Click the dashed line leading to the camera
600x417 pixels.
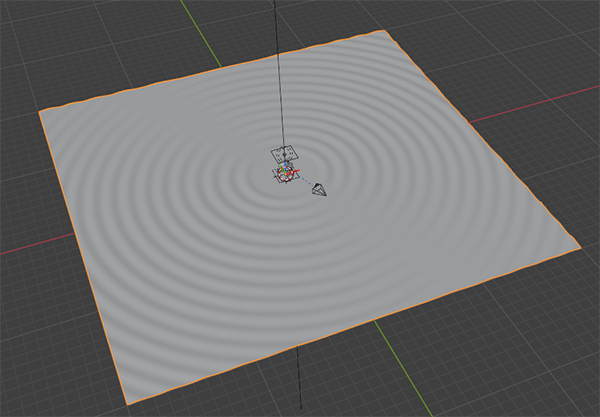[x=302, y=181]
